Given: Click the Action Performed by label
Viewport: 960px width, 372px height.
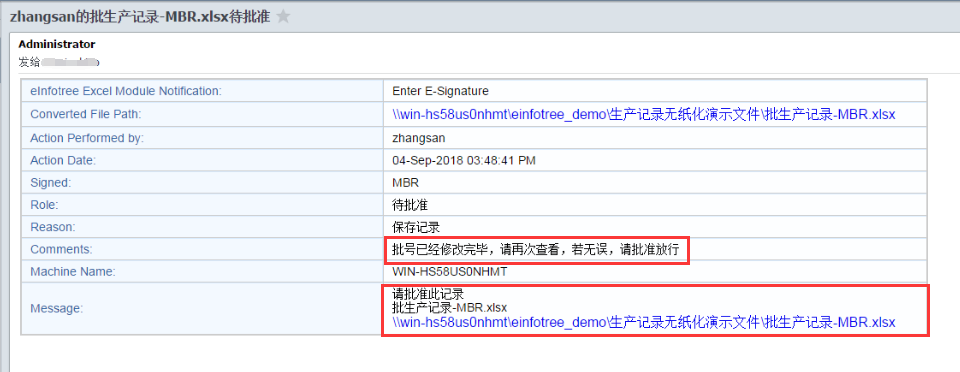Looking at the screenshot, I should (86, 138).
